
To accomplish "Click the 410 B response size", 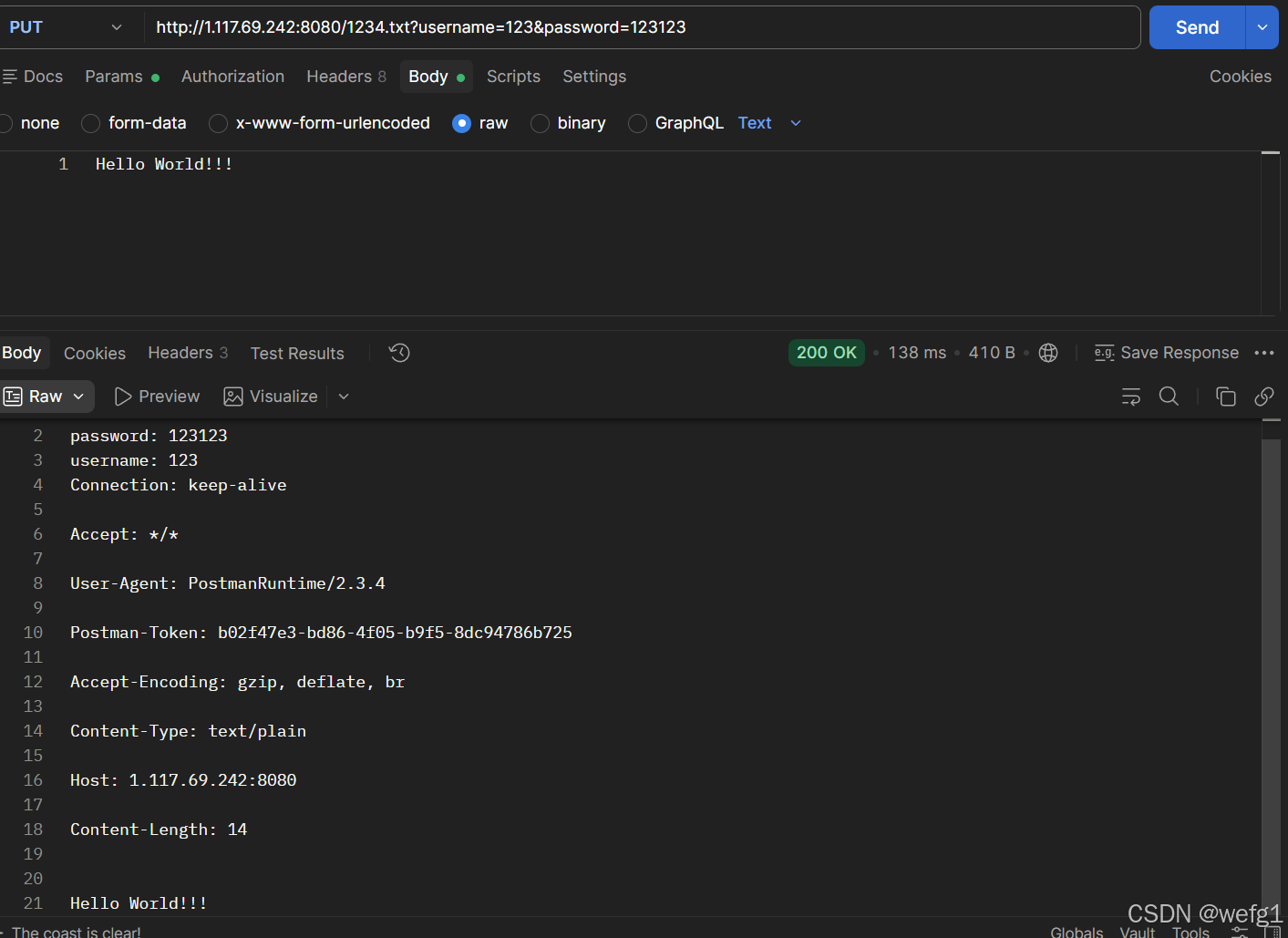I will pyautogui.click(x=992, y=353).
